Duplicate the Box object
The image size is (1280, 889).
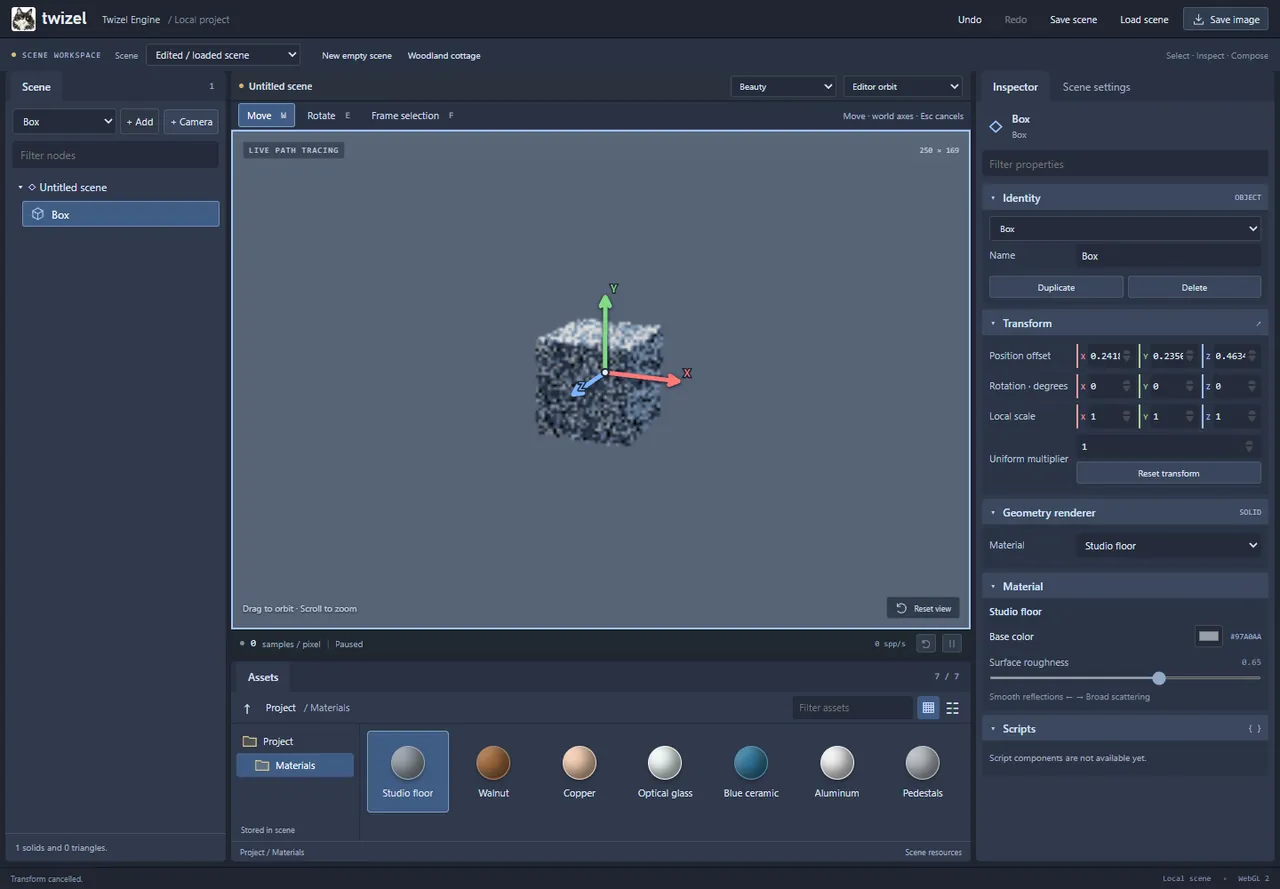(x=1056, y=287)
